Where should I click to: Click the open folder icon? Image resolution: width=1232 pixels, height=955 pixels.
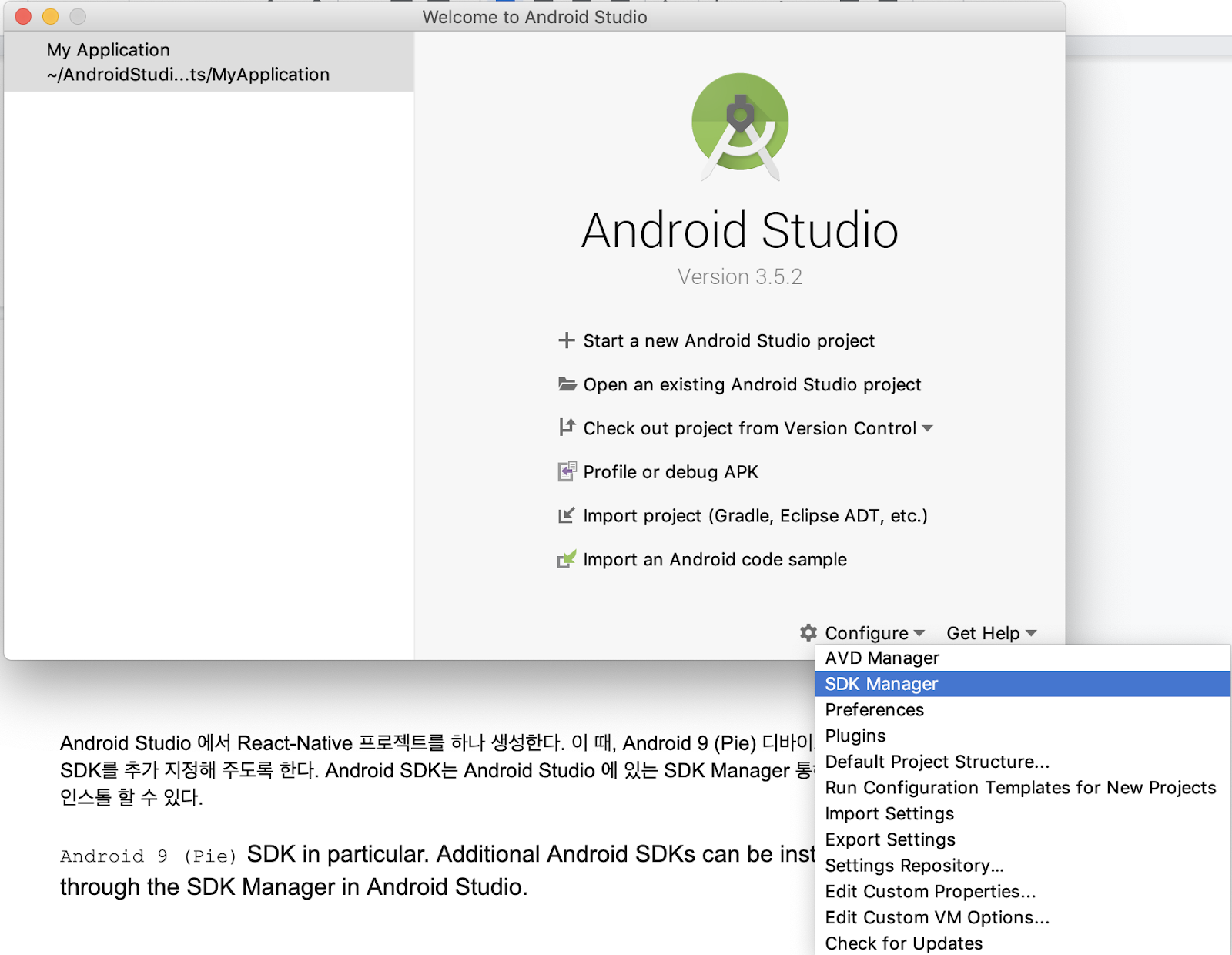pyautogui.click(x=567, y=384)
